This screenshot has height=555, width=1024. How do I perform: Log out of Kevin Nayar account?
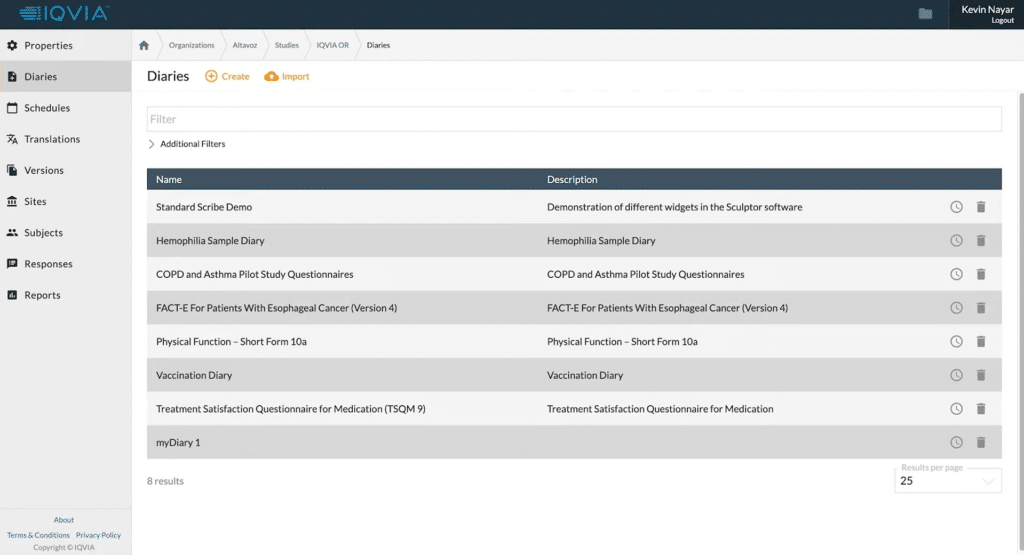[1002, 20]
